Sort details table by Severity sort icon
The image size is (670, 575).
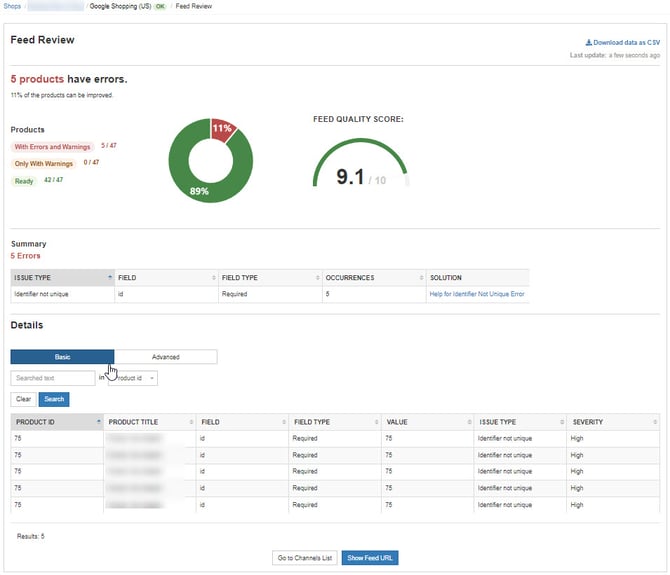(655, 422)
